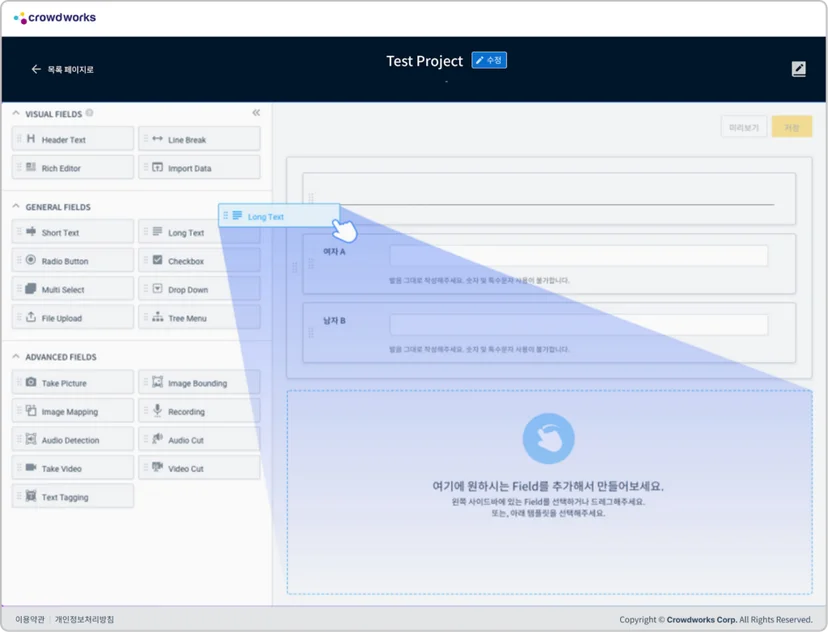Select the Checkbox field label

(186, 261)
